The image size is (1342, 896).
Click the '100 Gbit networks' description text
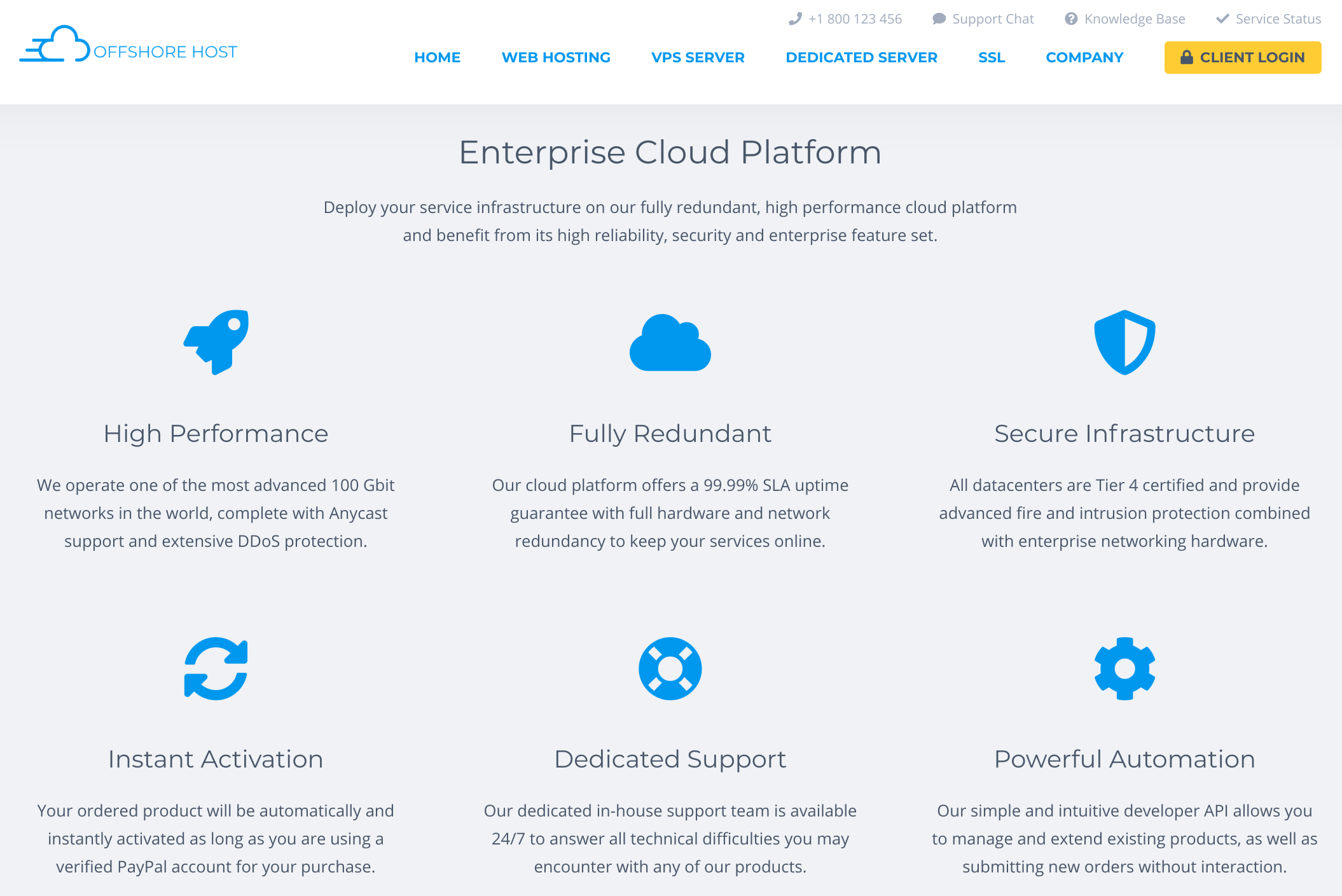point(216,513)
